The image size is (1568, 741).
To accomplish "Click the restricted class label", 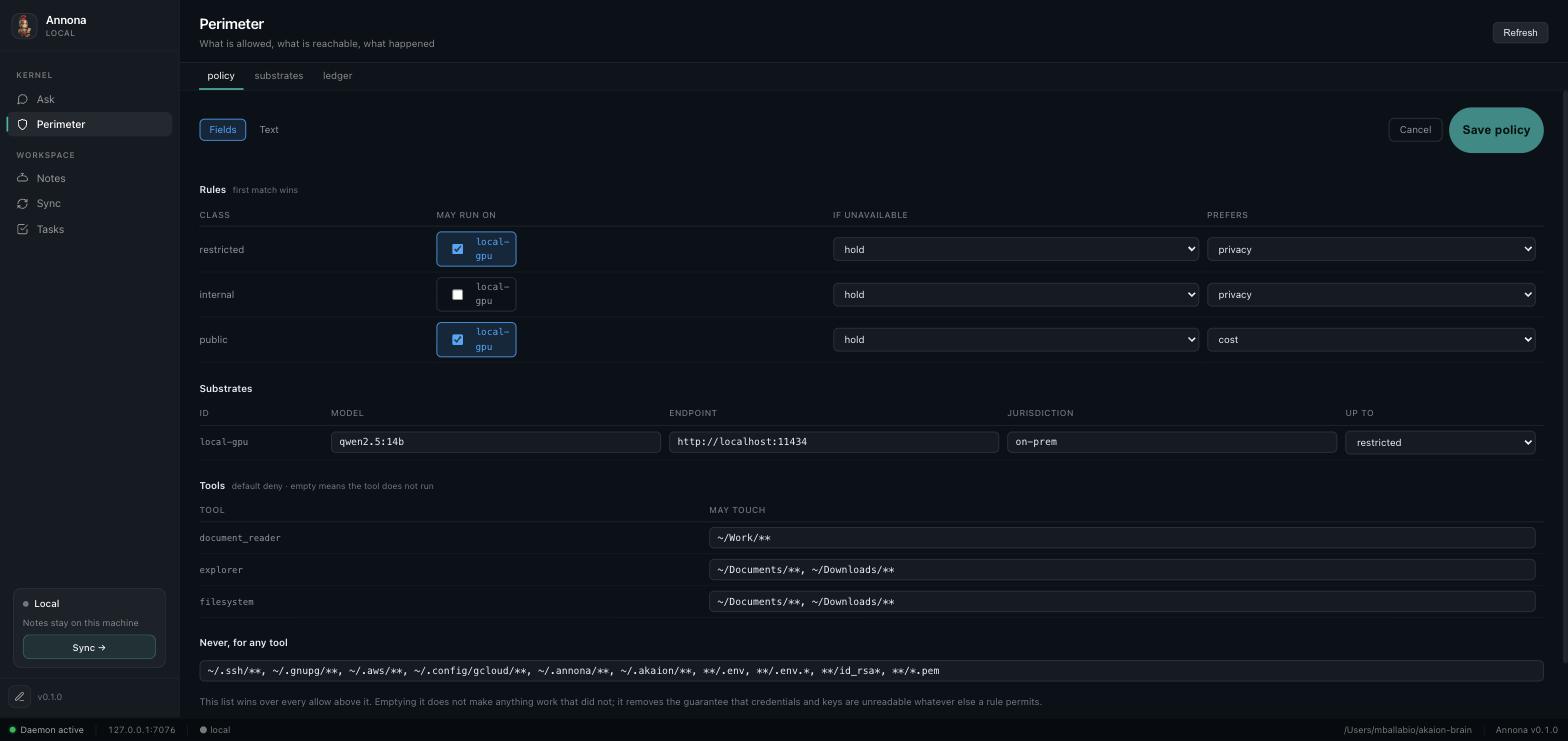I will (222, 250).
